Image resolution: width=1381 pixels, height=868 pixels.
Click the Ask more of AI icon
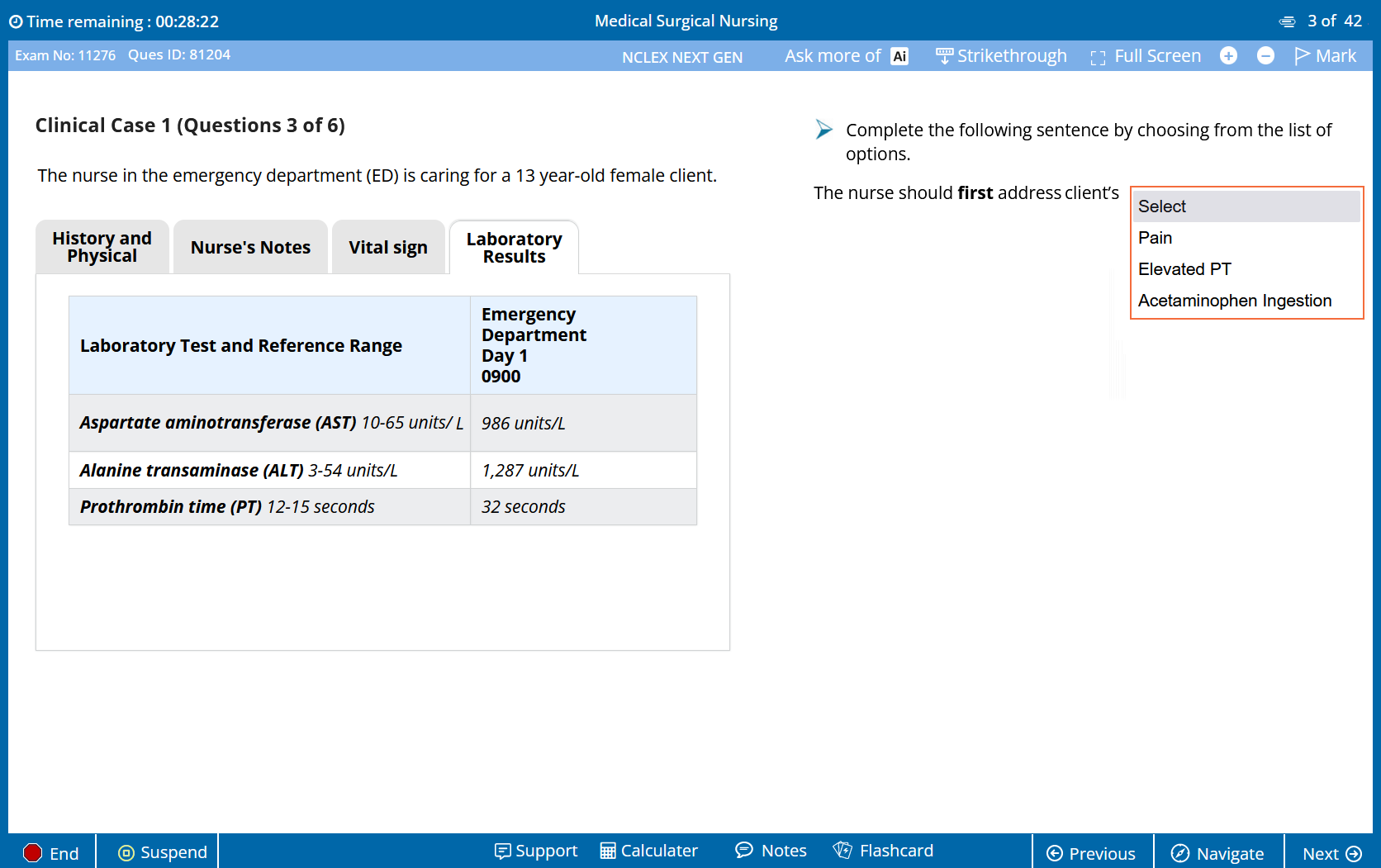click(899, 56)
